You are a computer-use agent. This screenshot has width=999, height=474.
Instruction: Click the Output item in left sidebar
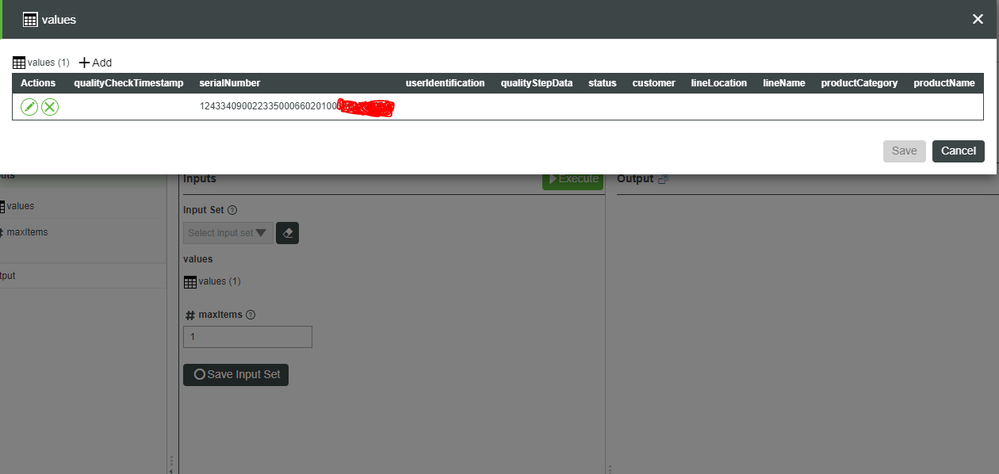point(8,276)
